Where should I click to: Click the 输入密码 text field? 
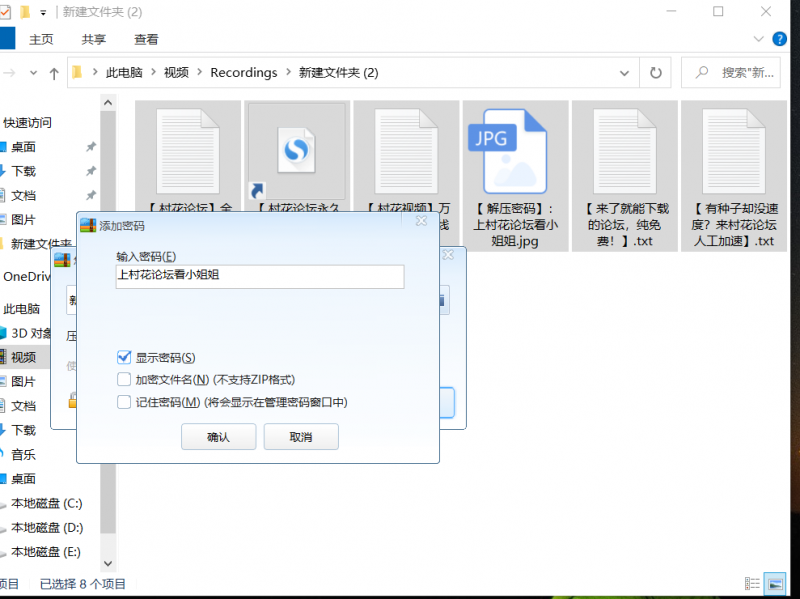[260, 276]
